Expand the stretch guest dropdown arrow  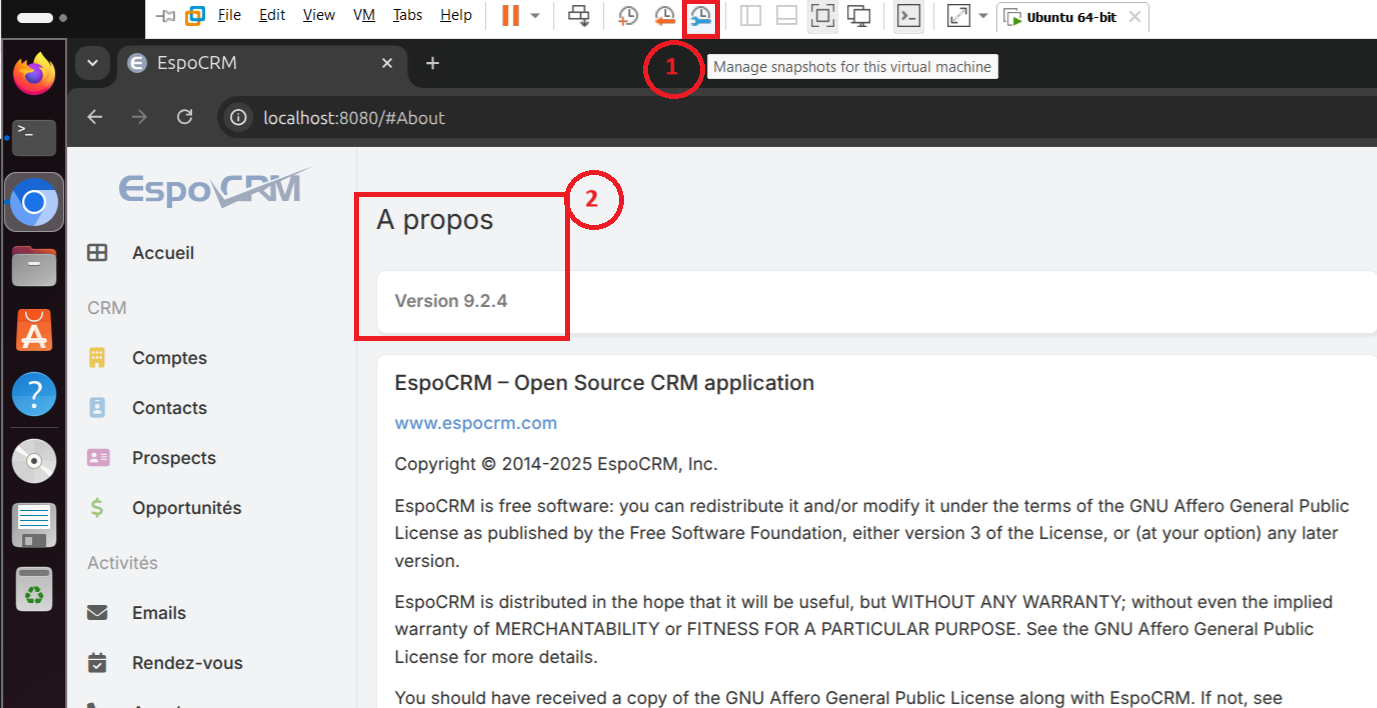tap(983, 16)
